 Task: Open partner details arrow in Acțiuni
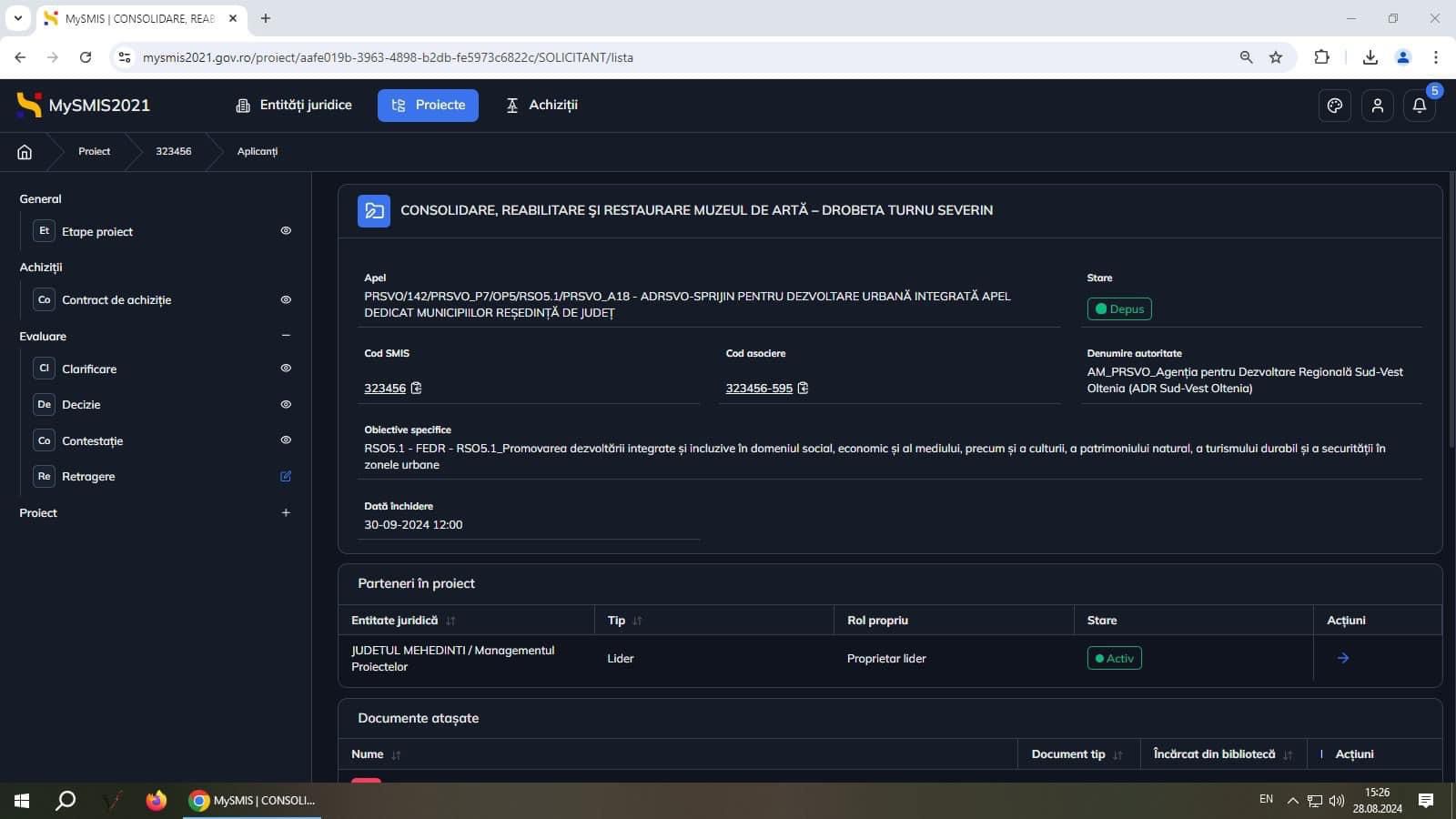(x=1342, y=658)
